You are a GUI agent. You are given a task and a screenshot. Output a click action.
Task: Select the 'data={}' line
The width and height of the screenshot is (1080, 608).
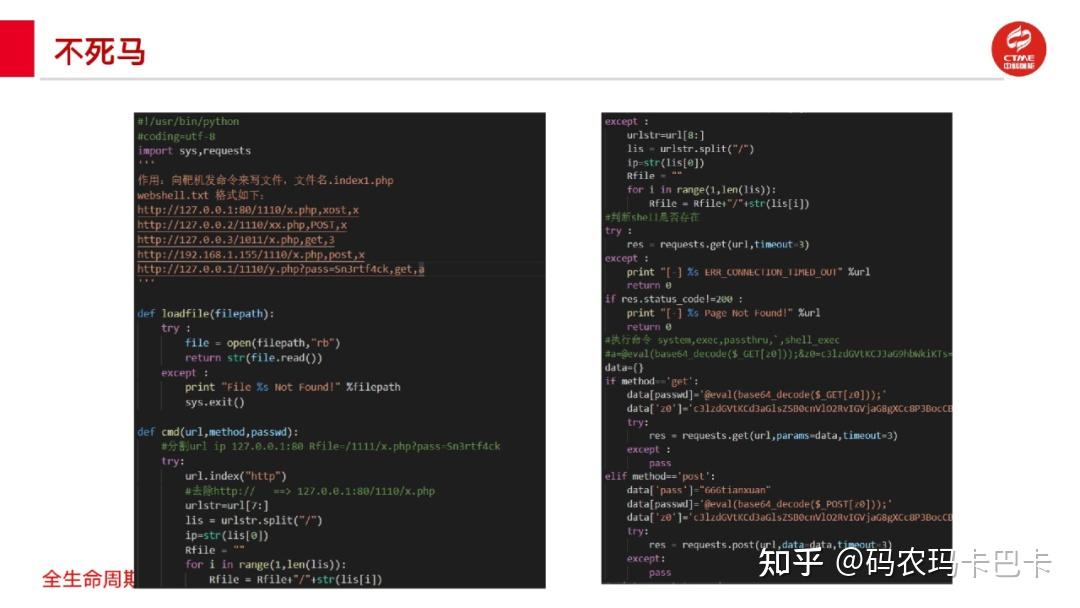pyautogui.click(x=624, y=368)
